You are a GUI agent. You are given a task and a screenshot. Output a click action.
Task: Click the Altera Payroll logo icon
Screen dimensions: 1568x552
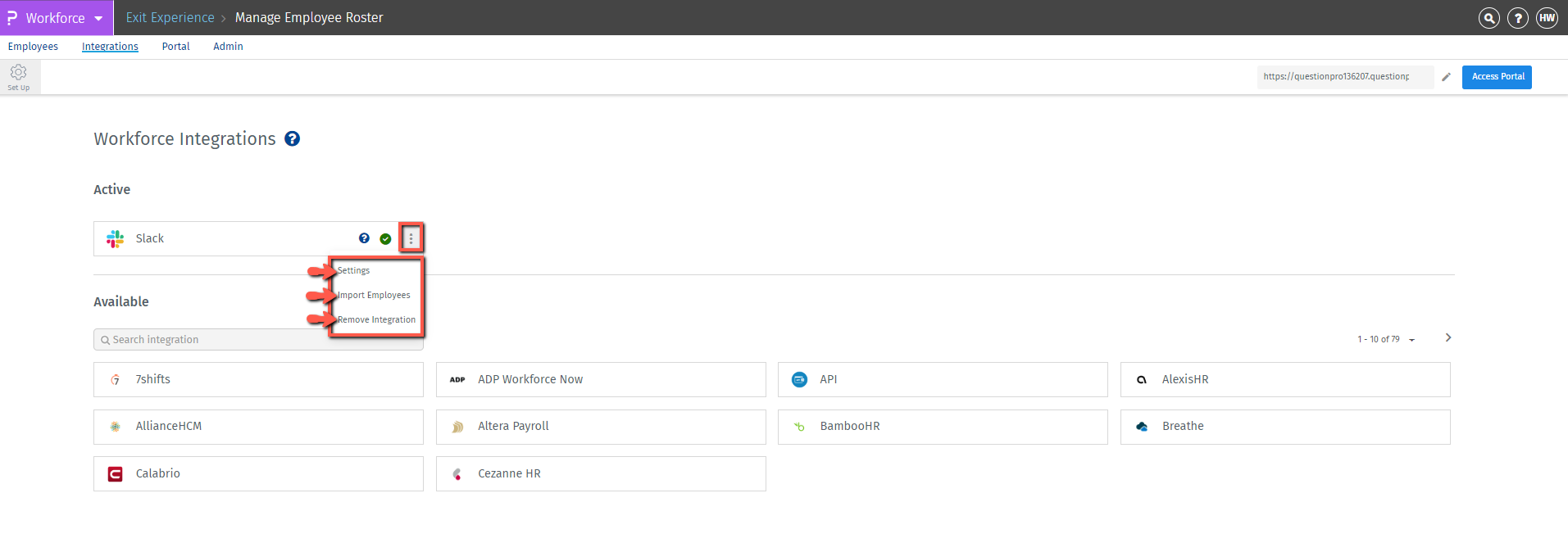[x=457, y=427]
